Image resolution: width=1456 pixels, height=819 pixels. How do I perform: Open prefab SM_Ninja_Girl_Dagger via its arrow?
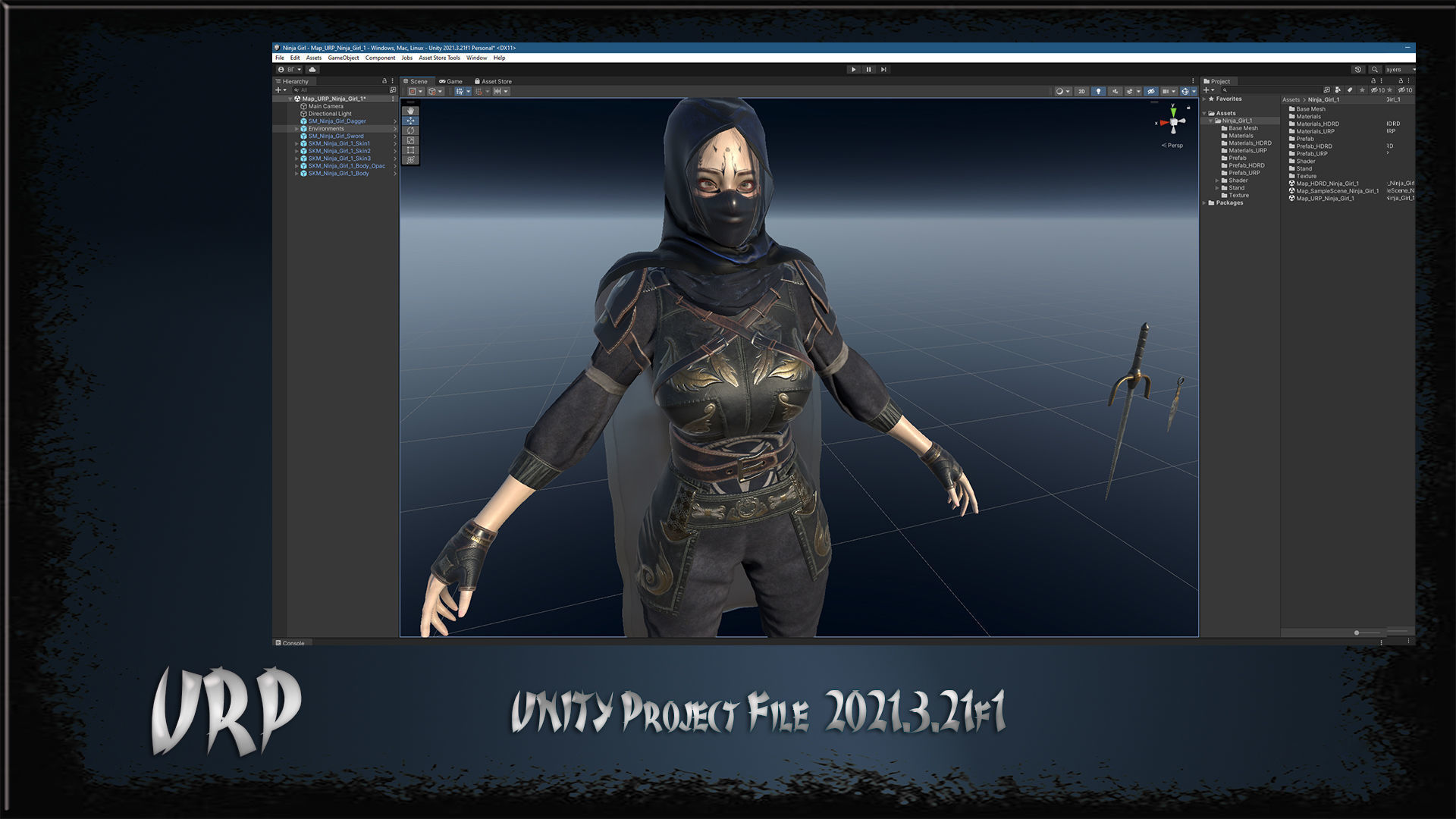[x=395, y=121]
